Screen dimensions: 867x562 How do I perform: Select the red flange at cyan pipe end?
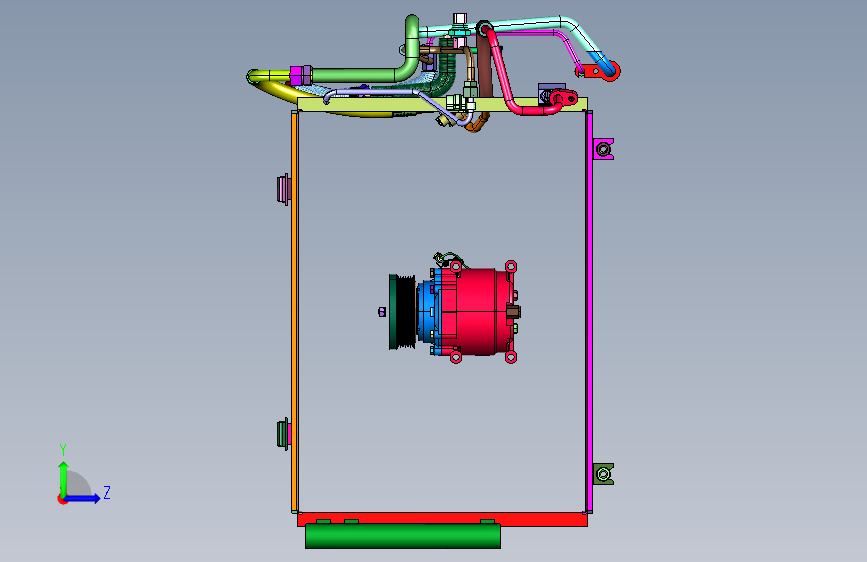[x=598, y=71]
